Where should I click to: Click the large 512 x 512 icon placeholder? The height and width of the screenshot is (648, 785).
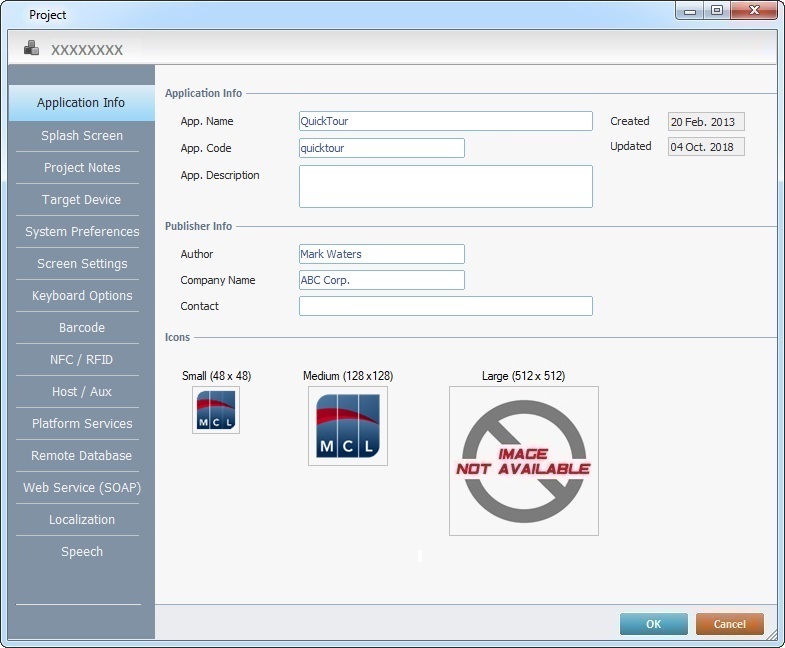523,461
